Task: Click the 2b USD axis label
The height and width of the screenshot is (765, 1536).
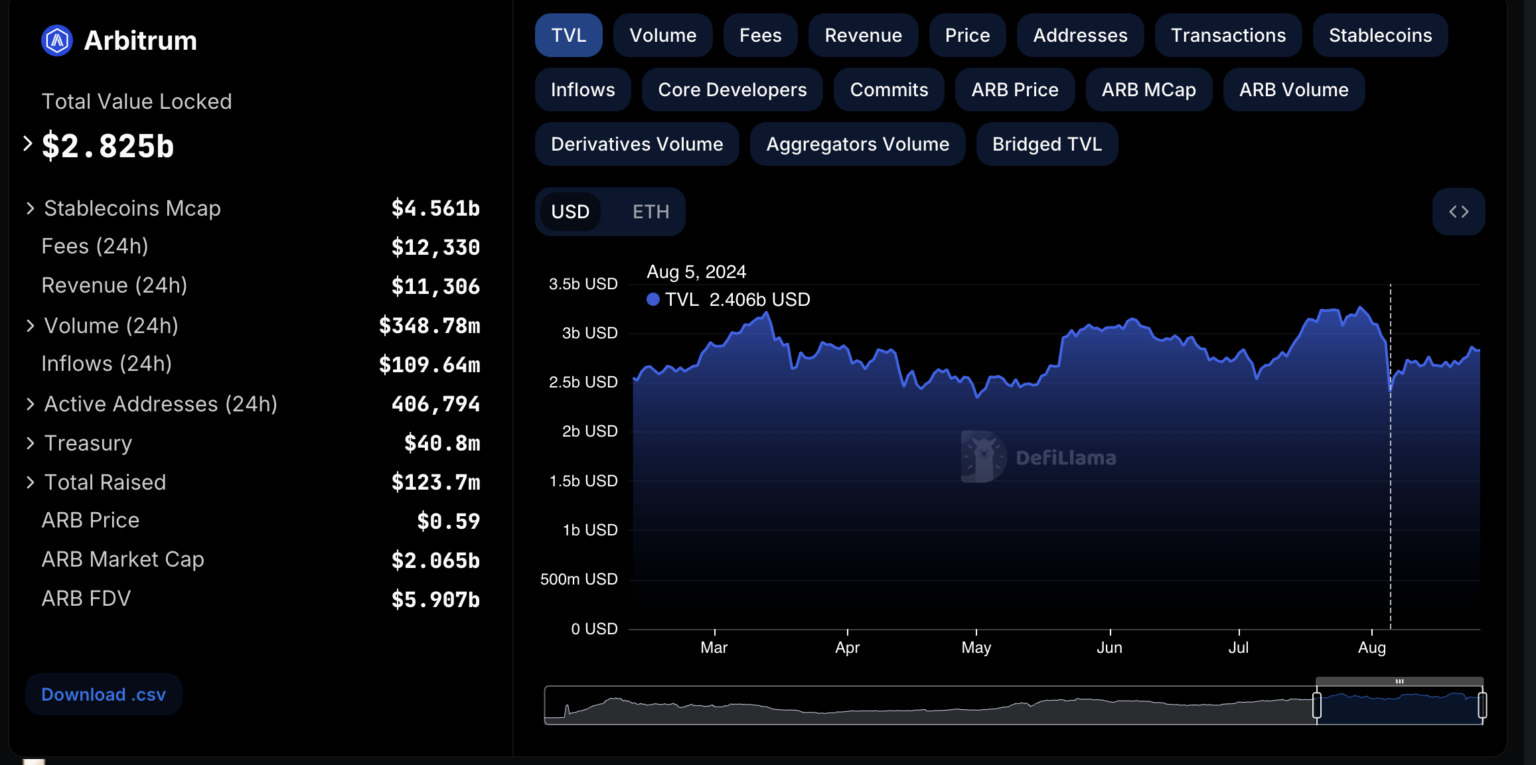Action: (x=589, y=431)
